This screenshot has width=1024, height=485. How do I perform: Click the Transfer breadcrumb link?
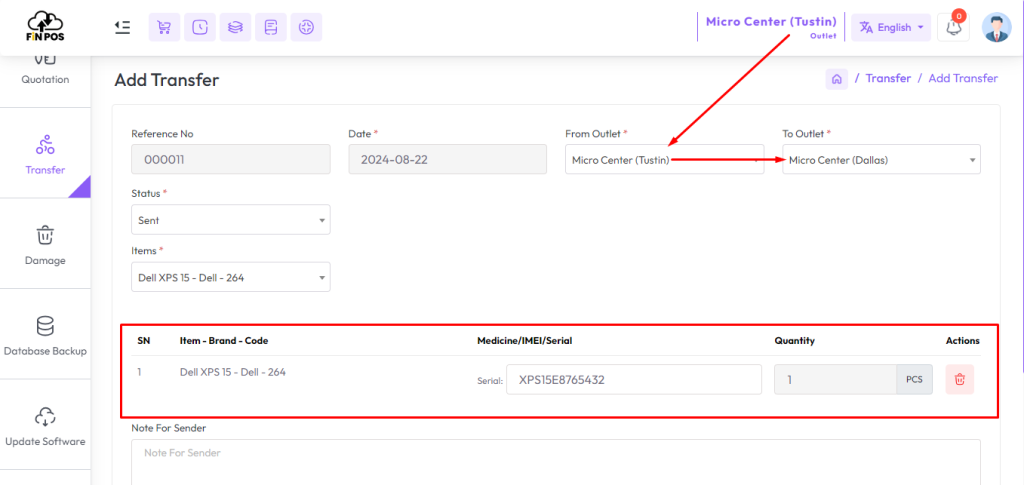pyautogui.click(x=888, y=78)
